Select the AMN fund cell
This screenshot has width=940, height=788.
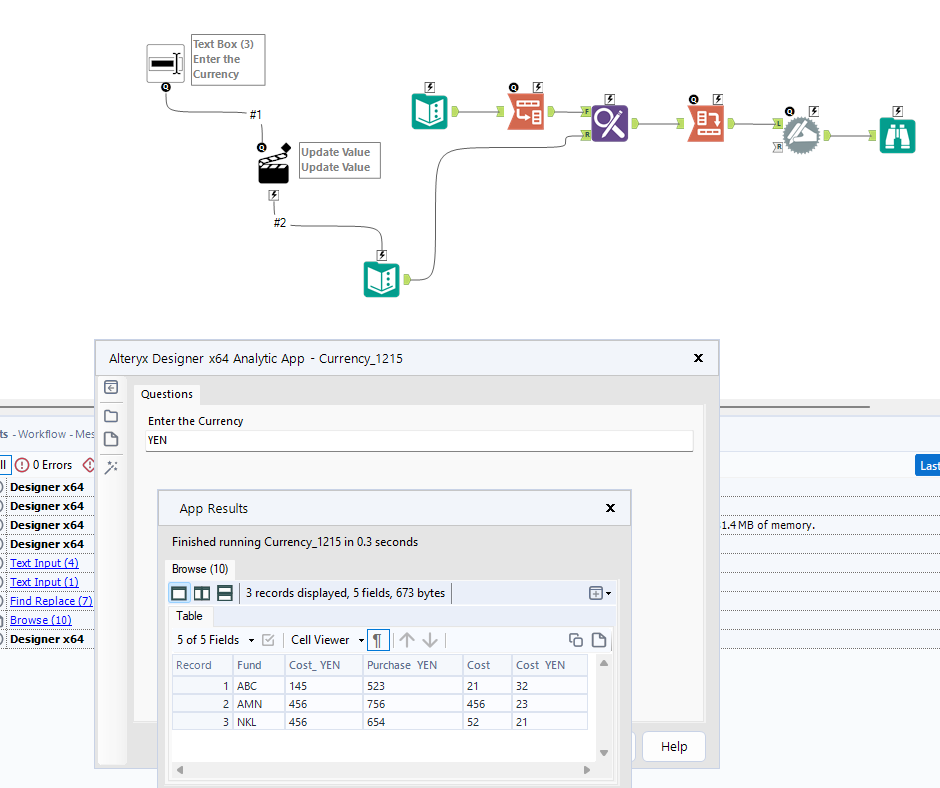tap(258, 704)
